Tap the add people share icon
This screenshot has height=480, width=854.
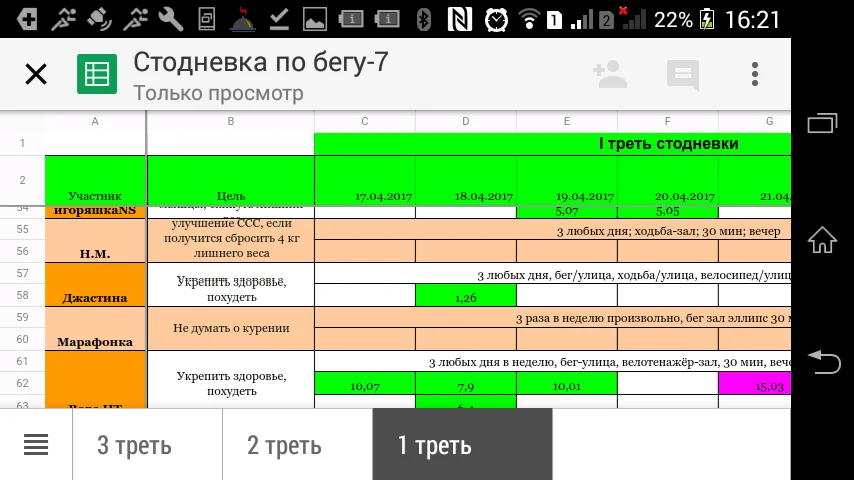[610, 74]
